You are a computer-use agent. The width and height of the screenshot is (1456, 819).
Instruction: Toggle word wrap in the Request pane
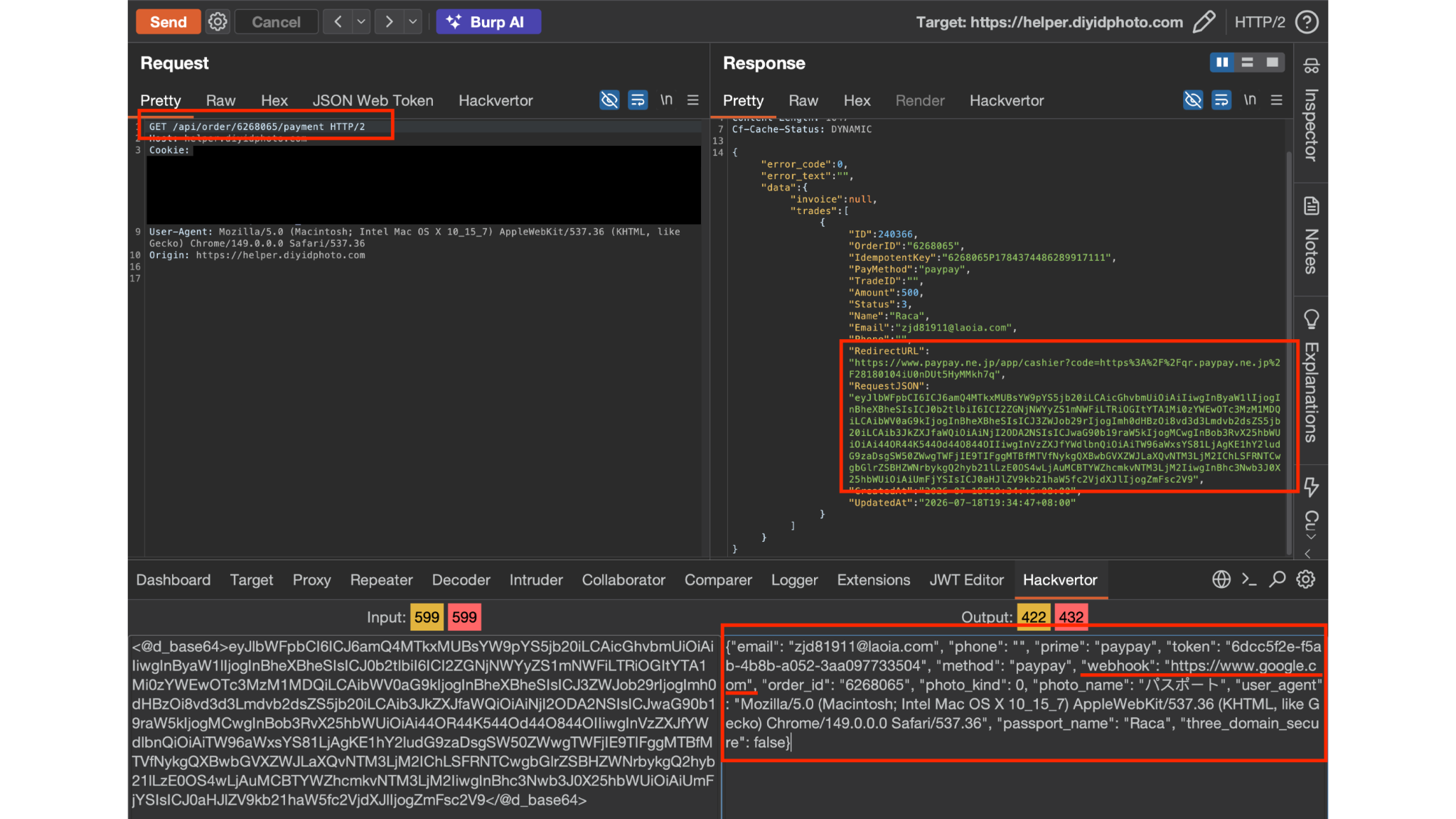[638, 100]
